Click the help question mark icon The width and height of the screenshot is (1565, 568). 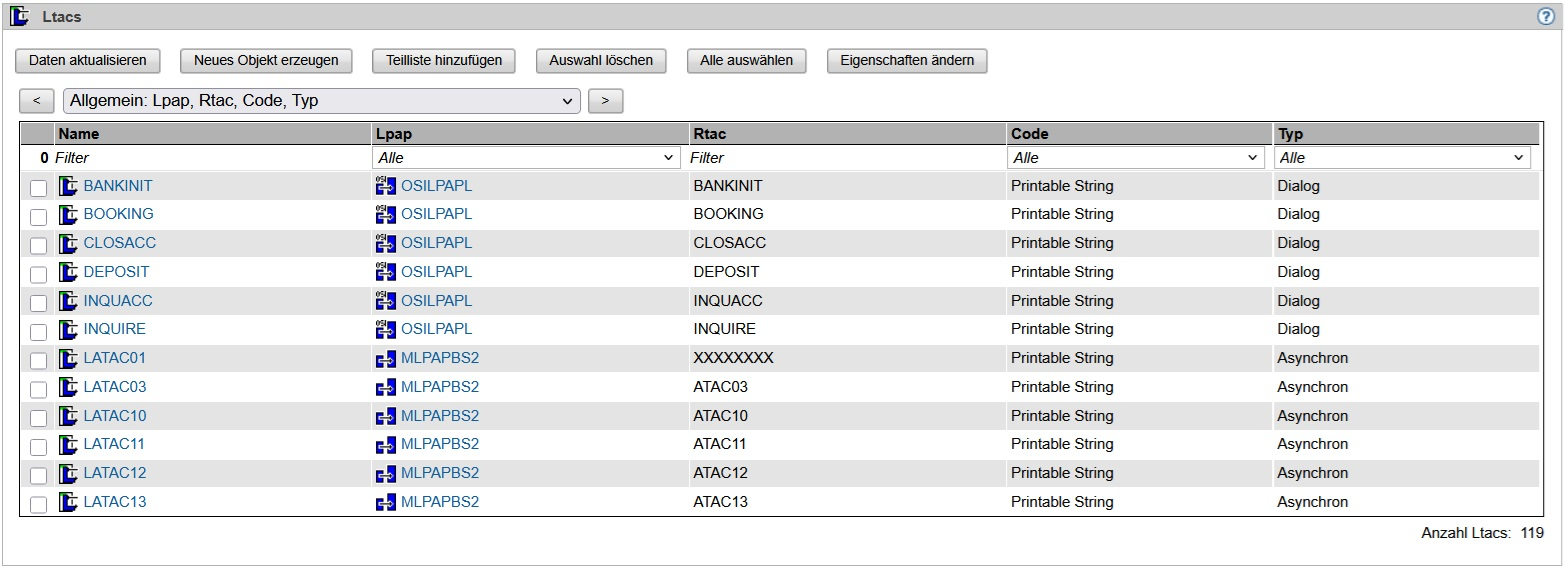1547,16
